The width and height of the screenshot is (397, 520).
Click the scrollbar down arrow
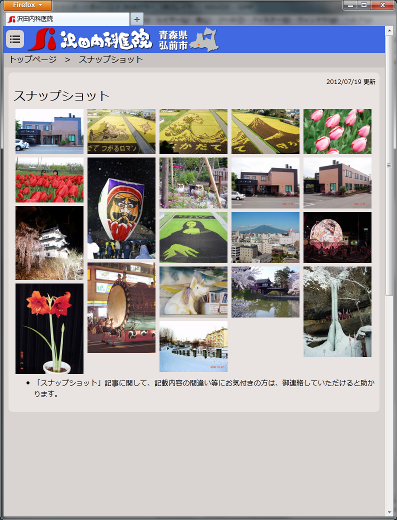(389, 512)
